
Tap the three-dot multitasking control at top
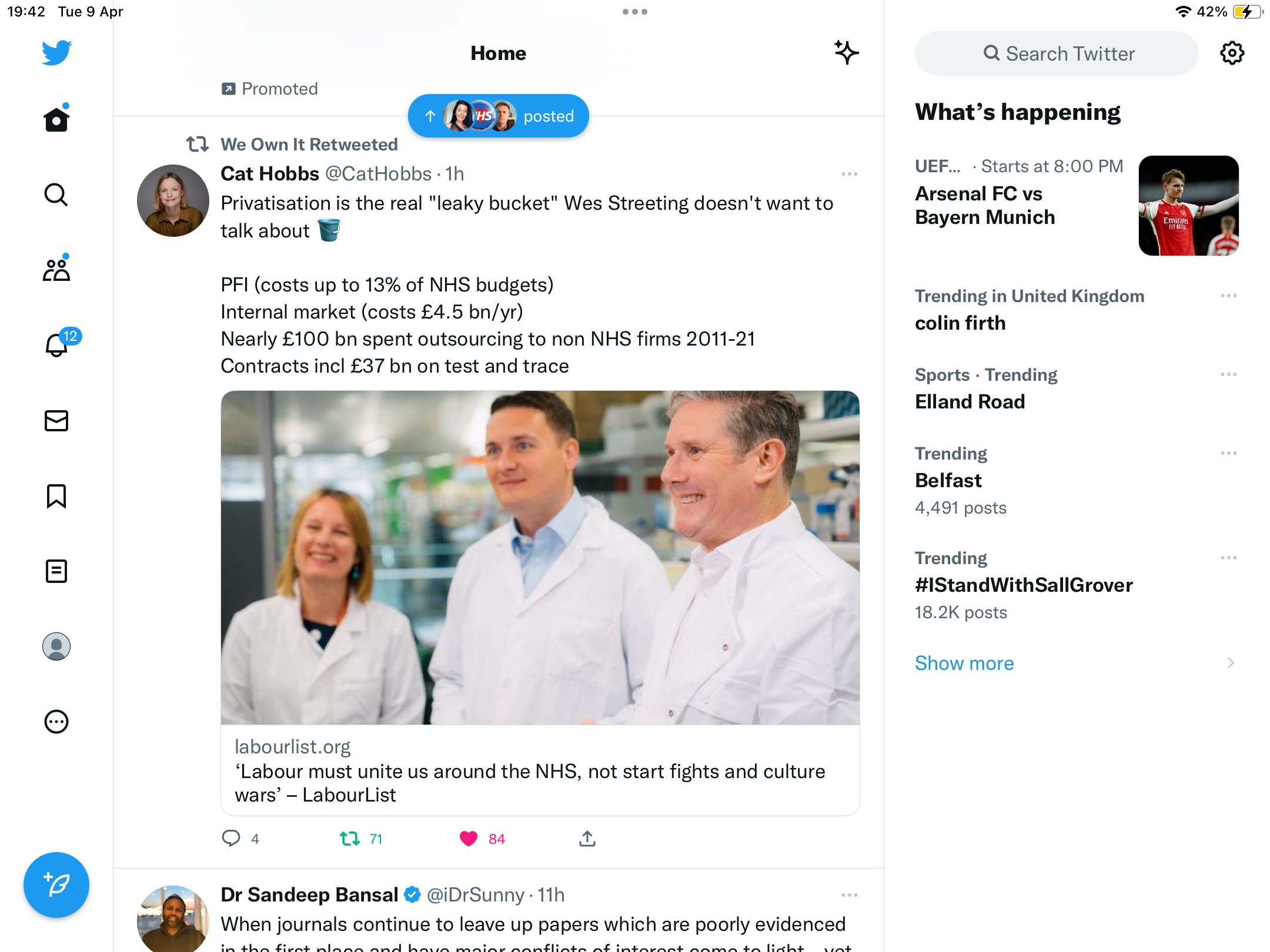click(x=635, y=12)
